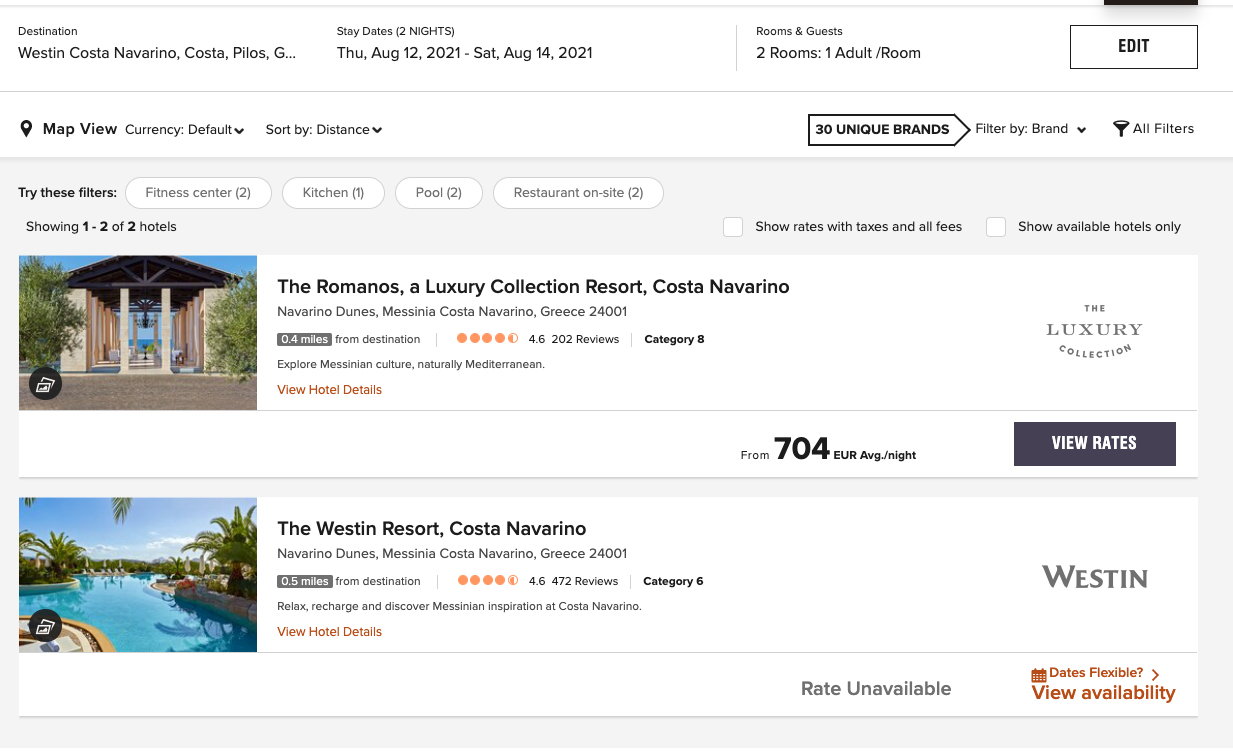Check Show available hotels only
The width and height of the screenshot is (1233, 752).
click(x=996, y=227)
